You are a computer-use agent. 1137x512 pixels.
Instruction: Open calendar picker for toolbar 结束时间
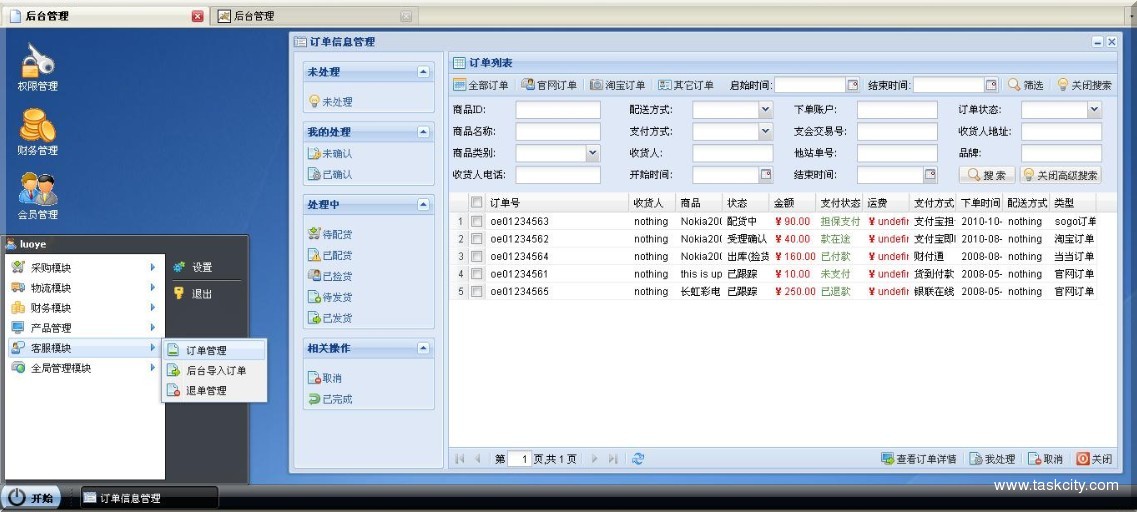pos(991,85)
